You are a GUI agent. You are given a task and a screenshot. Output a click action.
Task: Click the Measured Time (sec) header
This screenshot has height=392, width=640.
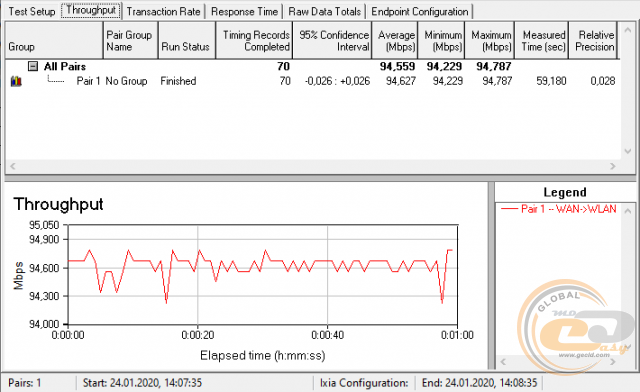pyautogui.click(x=541, y=40)
